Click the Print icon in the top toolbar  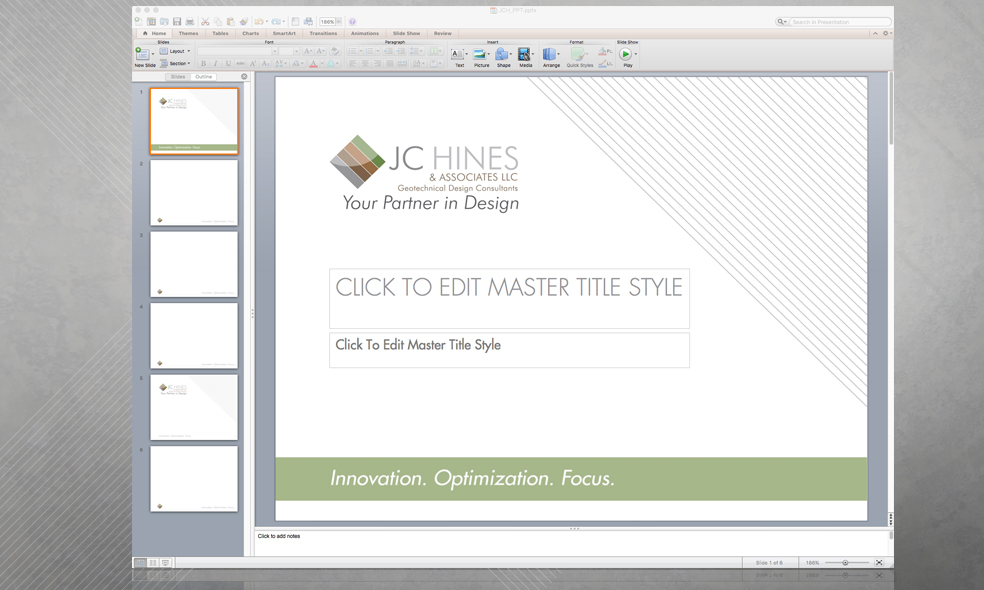(190, 21)
